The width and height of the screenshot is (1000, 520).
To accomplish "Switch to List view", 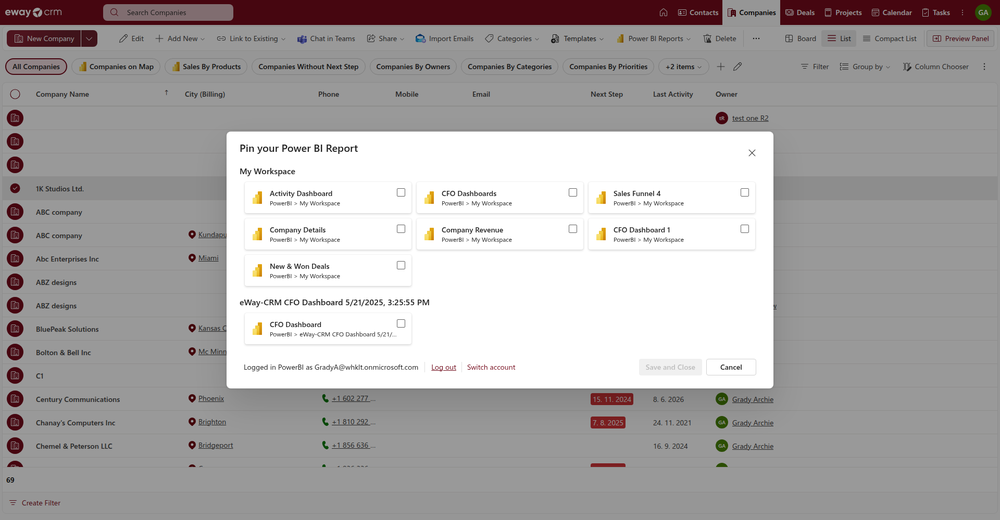I will tap(839, 38).
